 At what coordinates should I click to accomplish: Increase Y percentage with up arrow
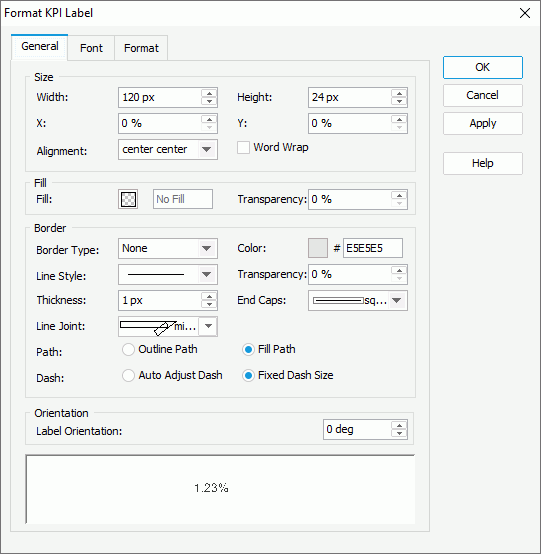(399, 119)
